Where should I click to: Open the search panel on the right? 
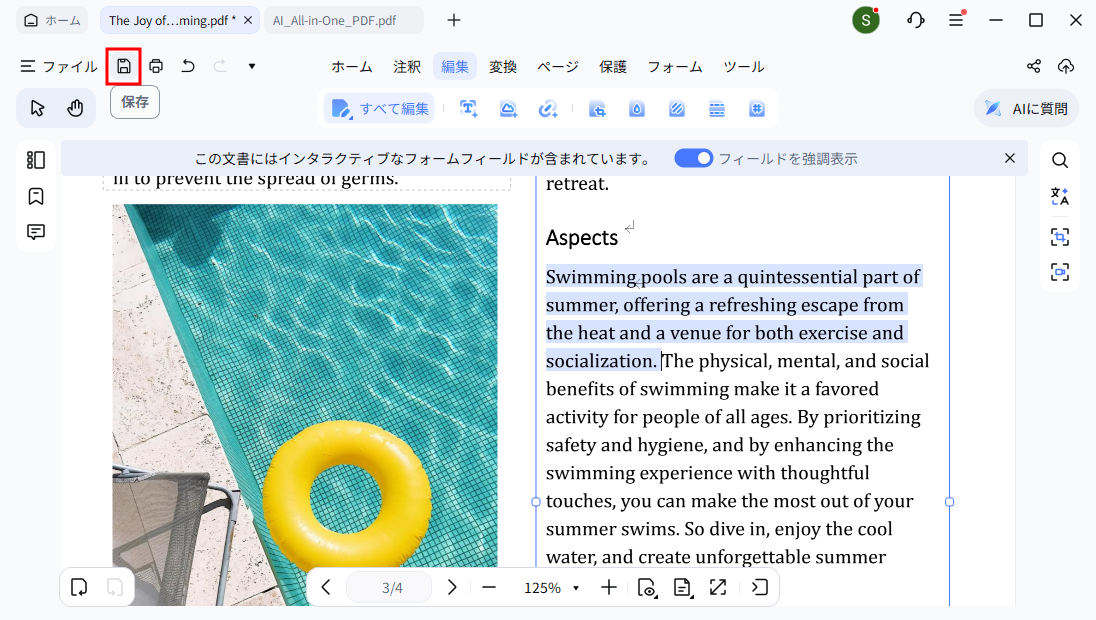[x=1059, y=159]
